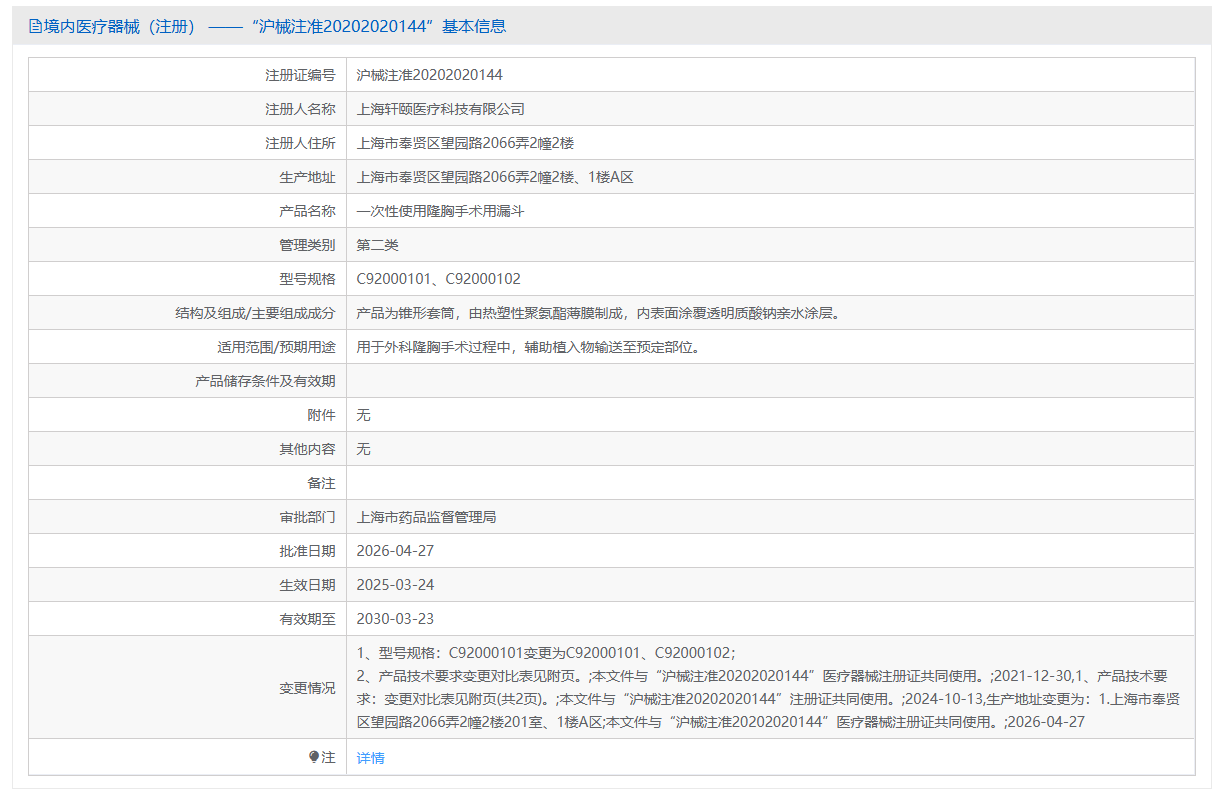Click the 无 value in the 其他内容 row
This screenshot has width=1226, height=799.
click(364, 449)
